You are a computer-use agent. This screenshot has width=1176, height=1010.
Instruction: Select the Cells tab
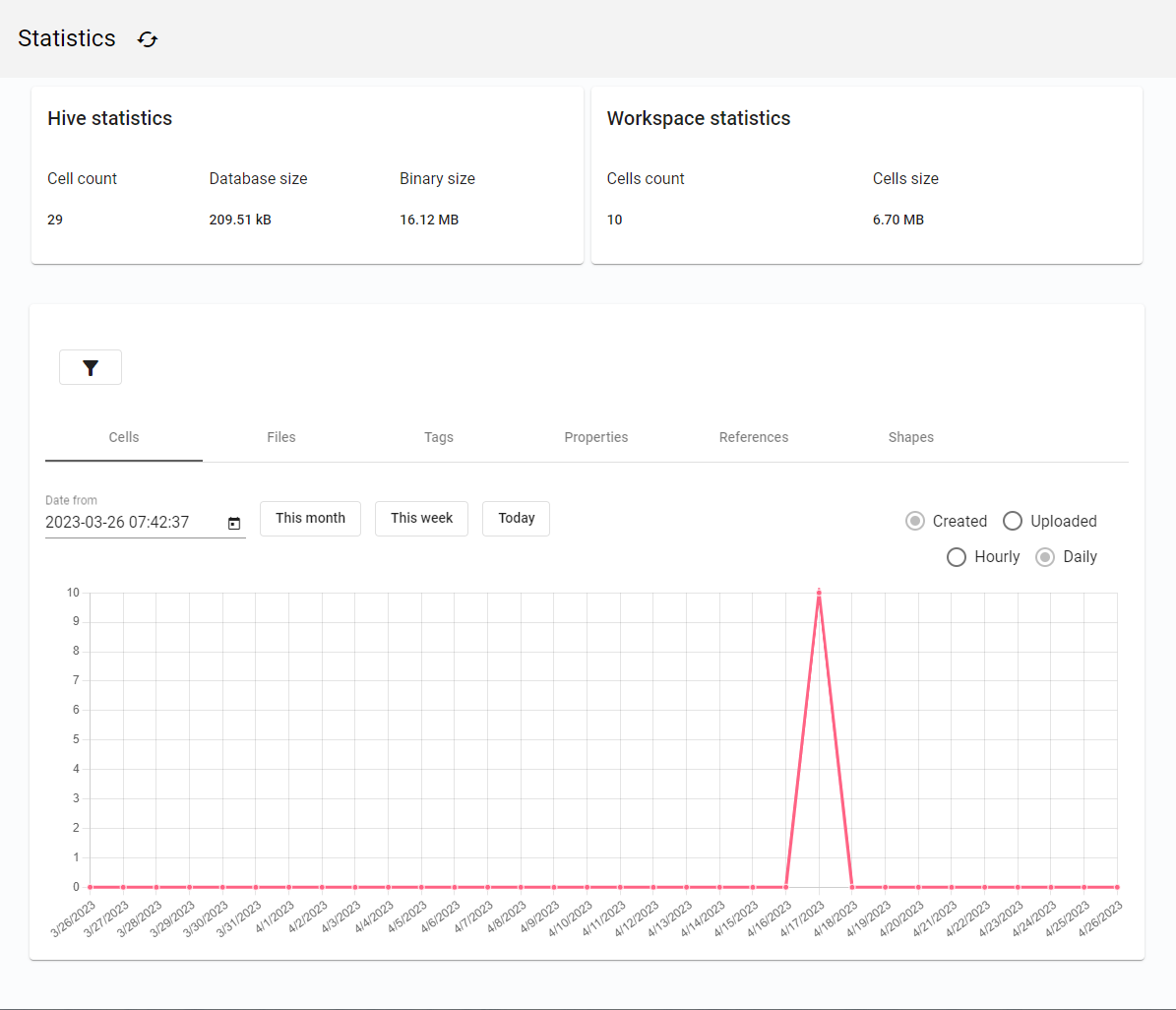tap(123, 437)
